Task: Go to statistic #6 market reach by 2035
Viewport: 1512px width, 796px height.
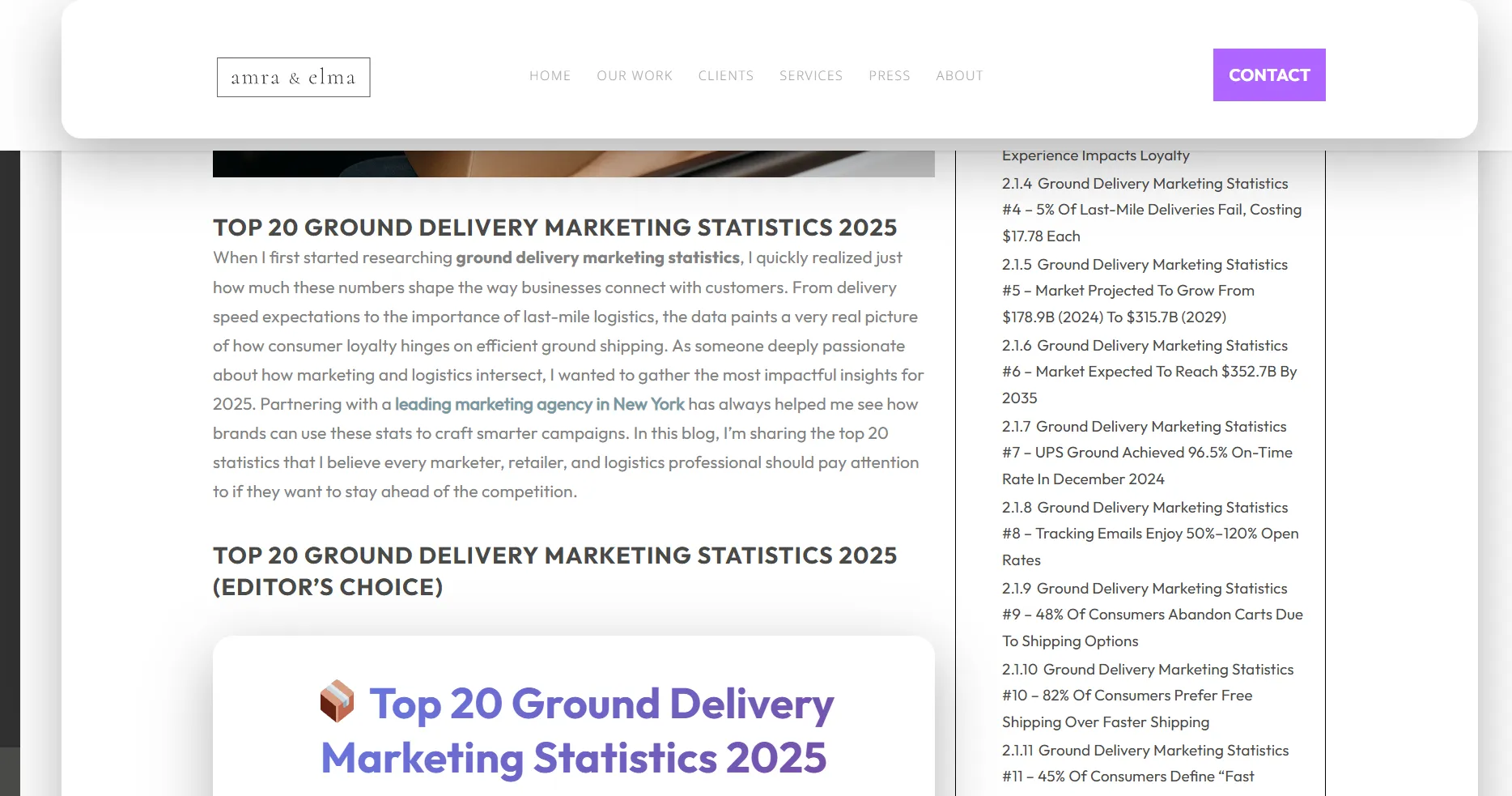Action: (1149, 372)
